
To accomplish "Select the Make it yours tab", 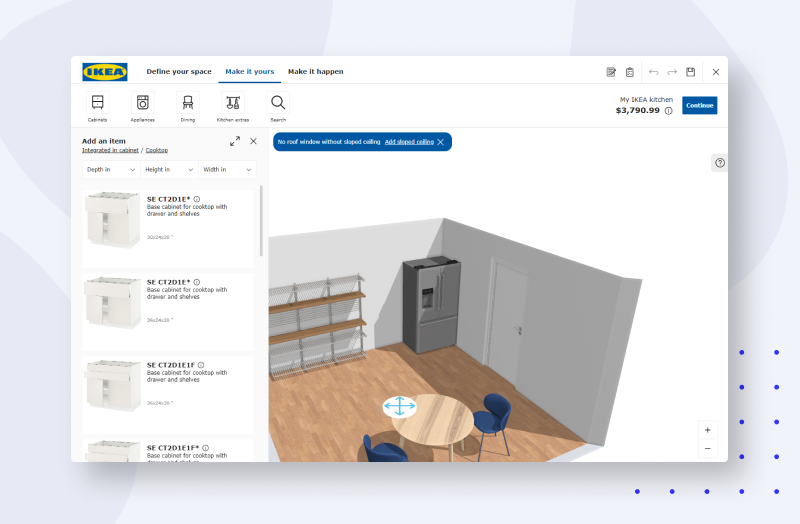I will click(x=249, y=71).
